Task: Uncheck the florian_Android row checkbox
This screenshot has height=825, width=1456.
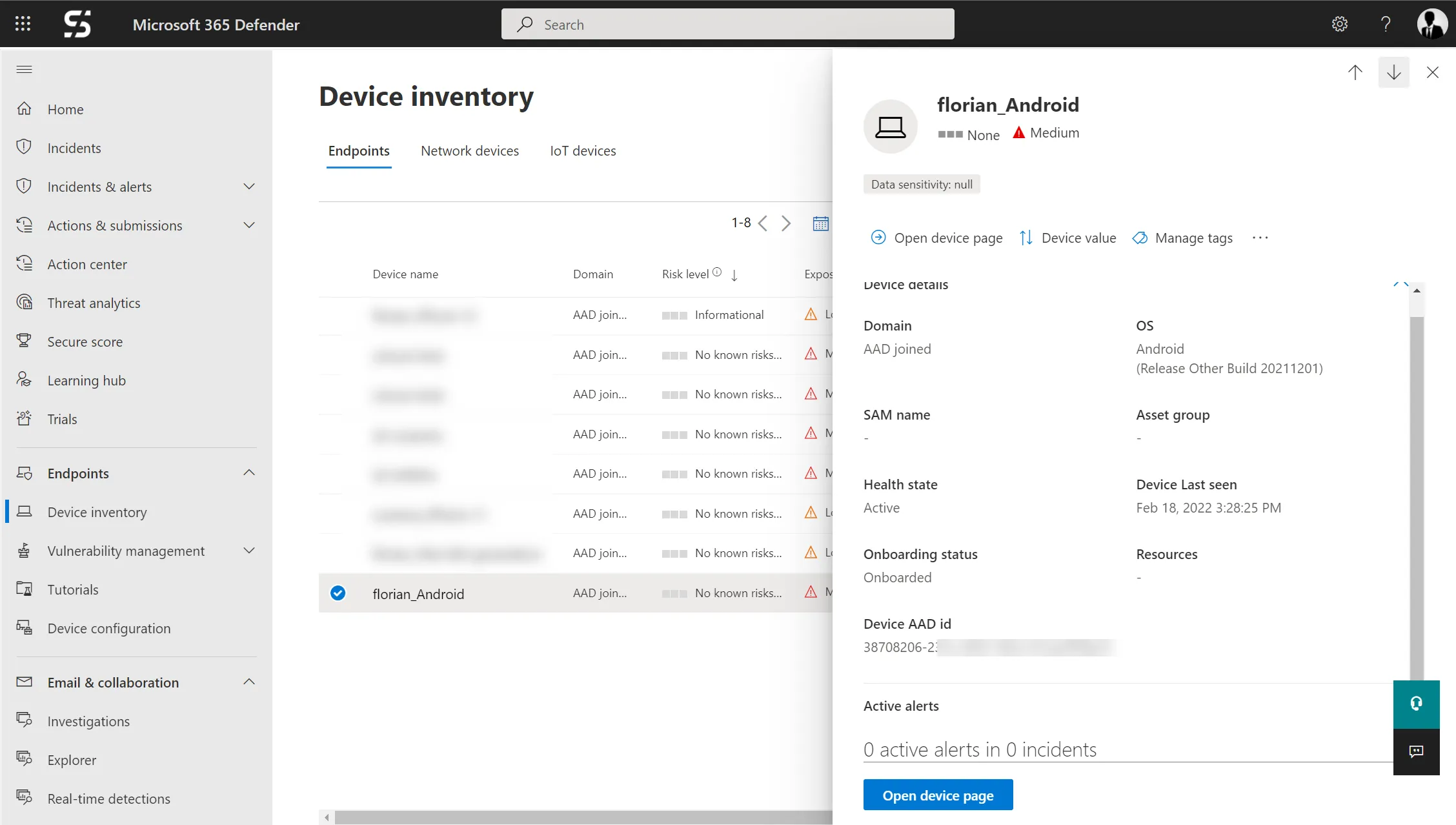Action: [x=338, y=593]
